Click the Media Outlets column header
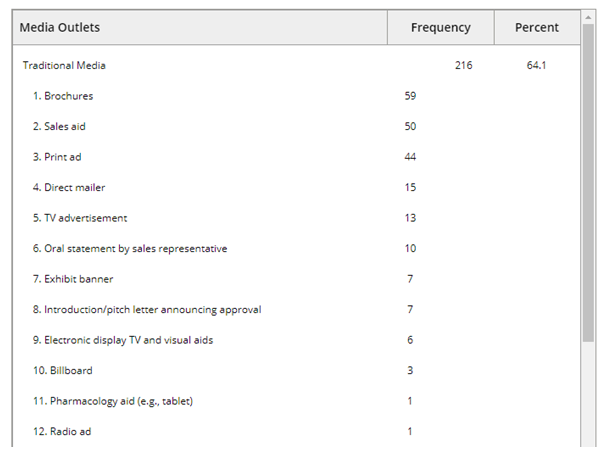The height and width of the screenshot is (449, 606). click(60, 27)
